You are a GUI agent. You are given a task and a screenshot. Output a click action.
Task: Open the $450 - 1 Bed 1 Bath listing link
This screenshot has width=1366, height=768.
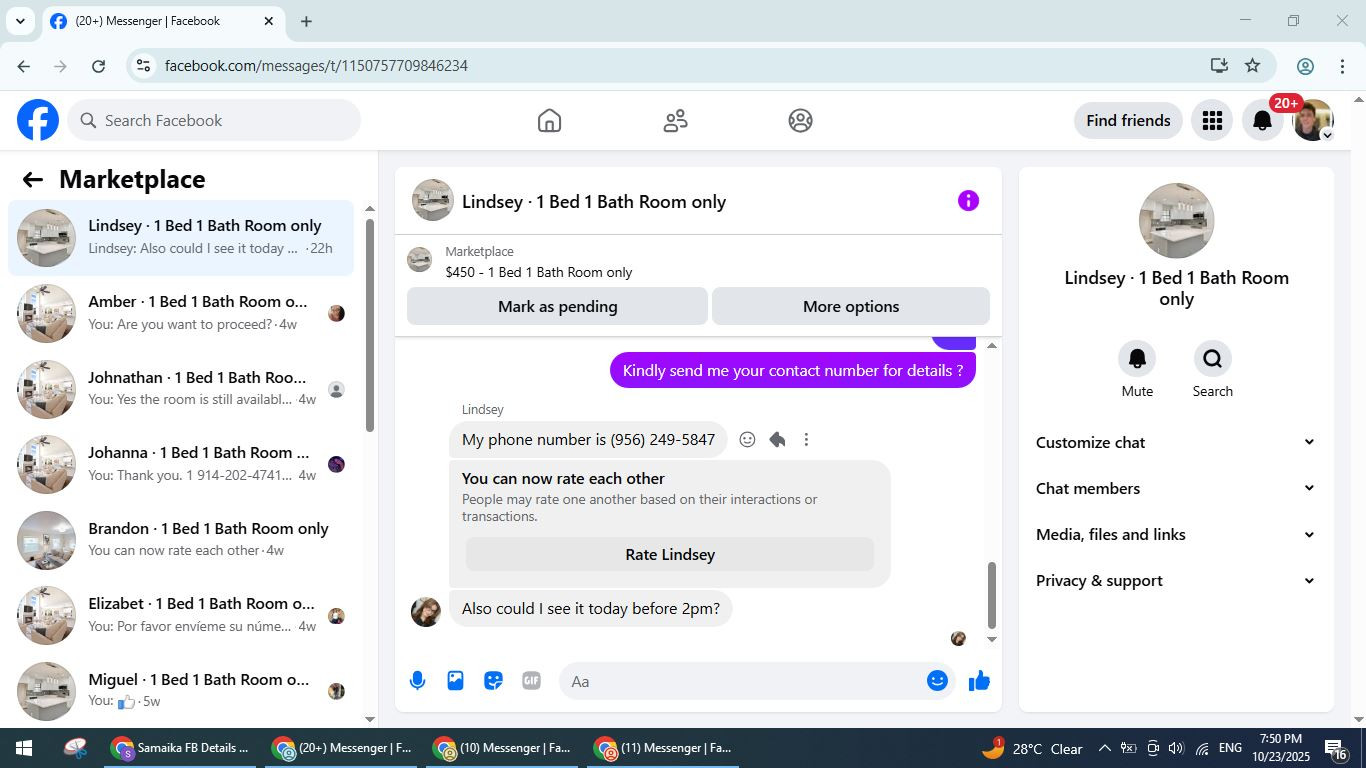(539, 272)
